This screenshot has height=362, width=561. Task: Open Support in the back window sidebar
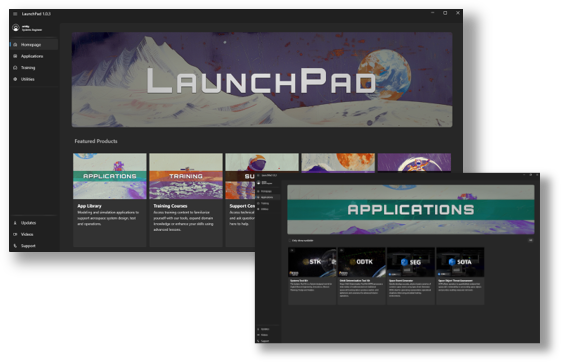click(34, 246)
